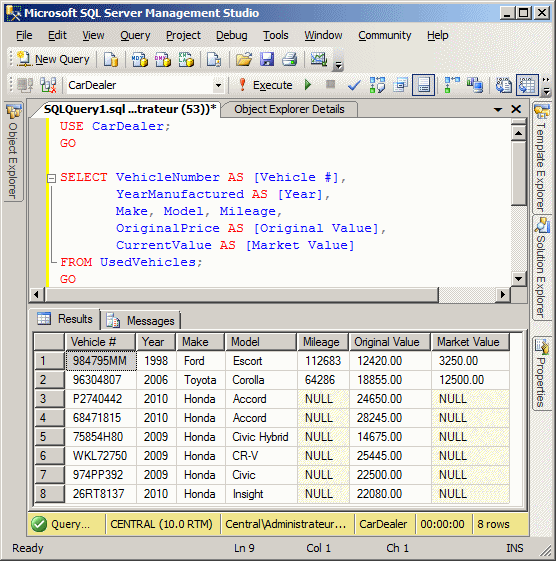Image resolution: width=556 pixels, height=561 pixels.
Task: Start debugging with the green arrow
Action: [x=308, y=85]
